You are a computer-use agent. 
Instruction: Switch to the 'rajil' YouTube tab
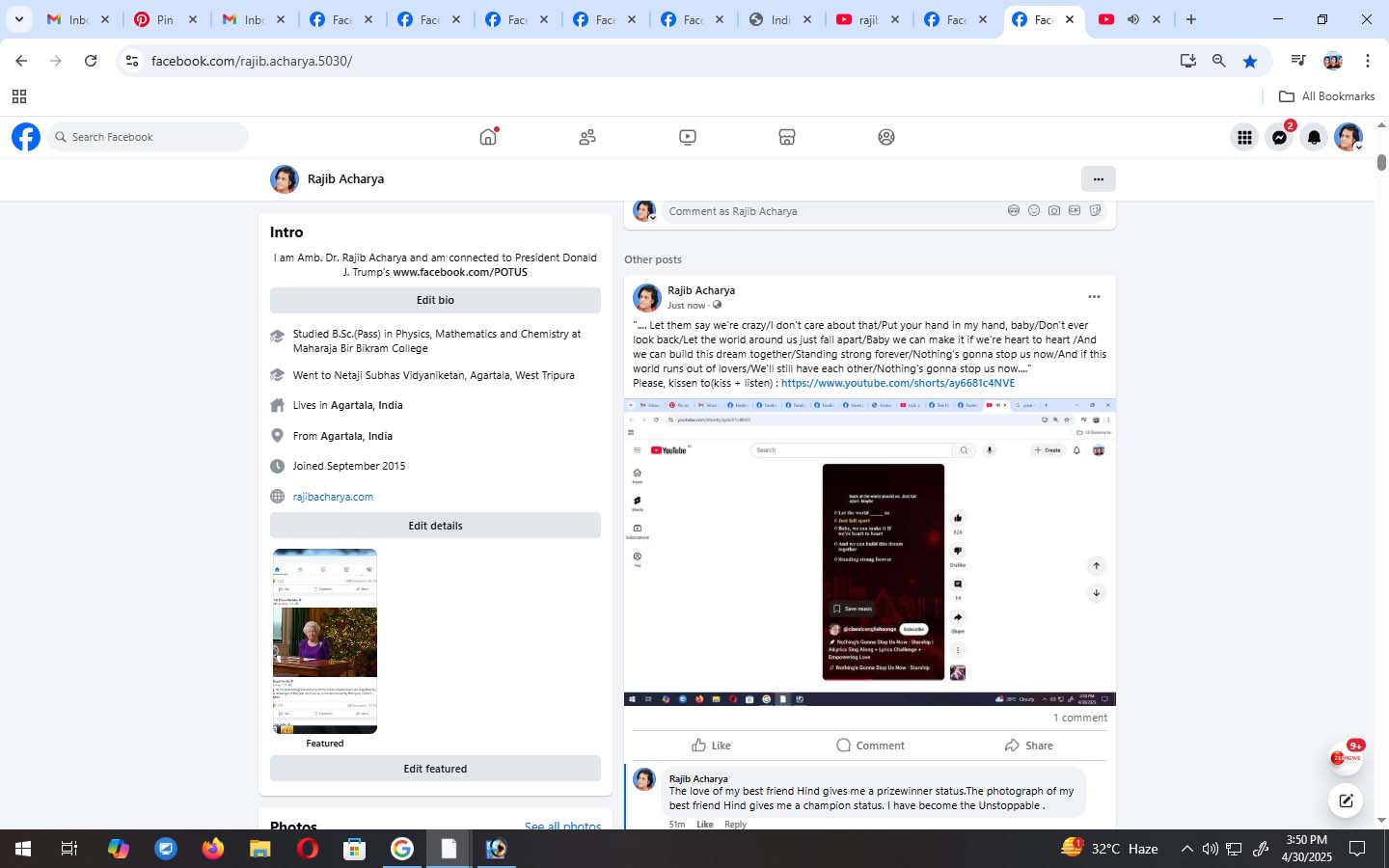(x=868, y=19)
